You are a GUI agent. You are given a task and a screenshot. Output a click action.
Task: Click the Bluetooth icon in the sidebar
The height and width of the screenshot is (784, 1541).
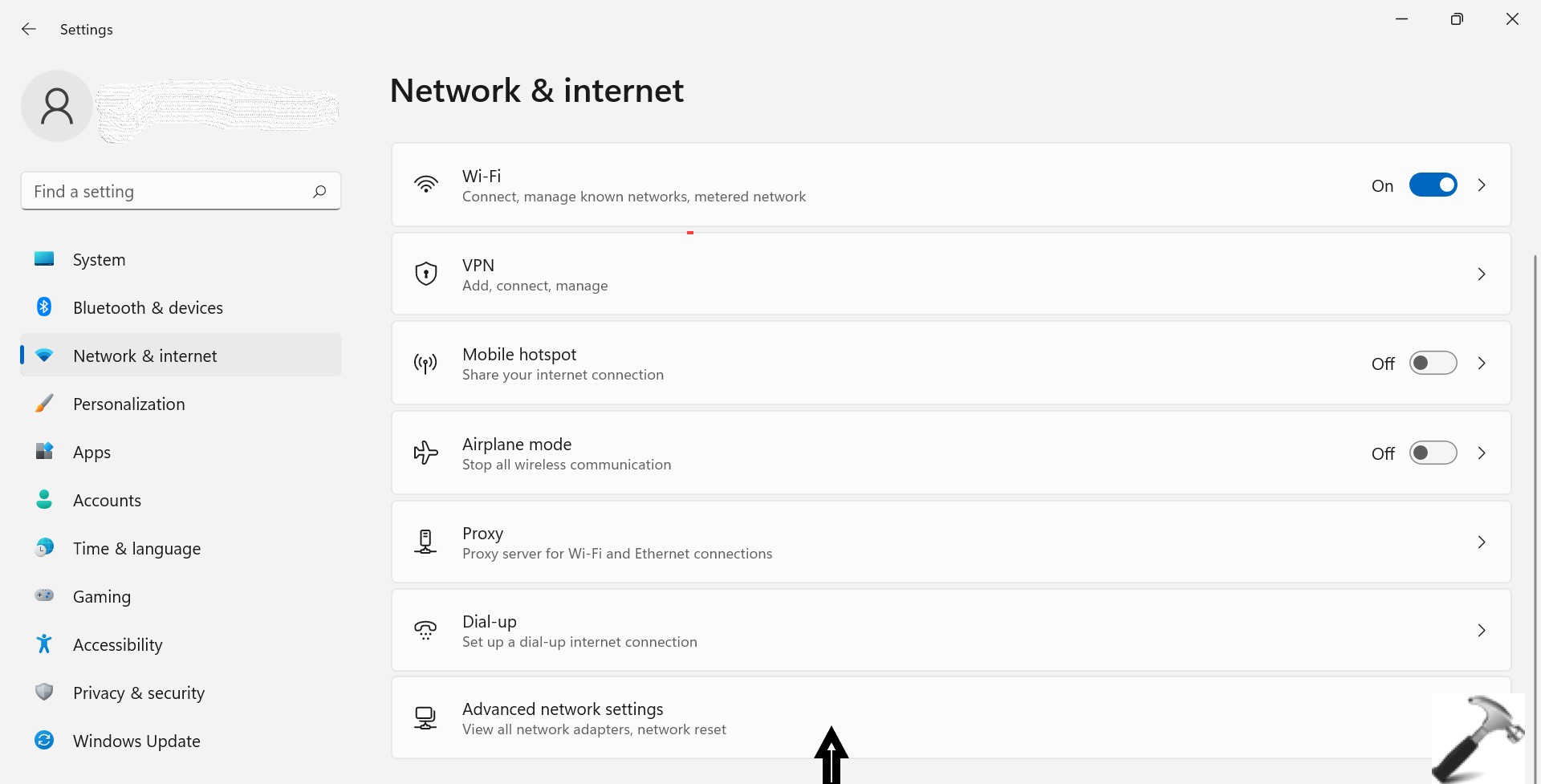[x=44, y=307]
